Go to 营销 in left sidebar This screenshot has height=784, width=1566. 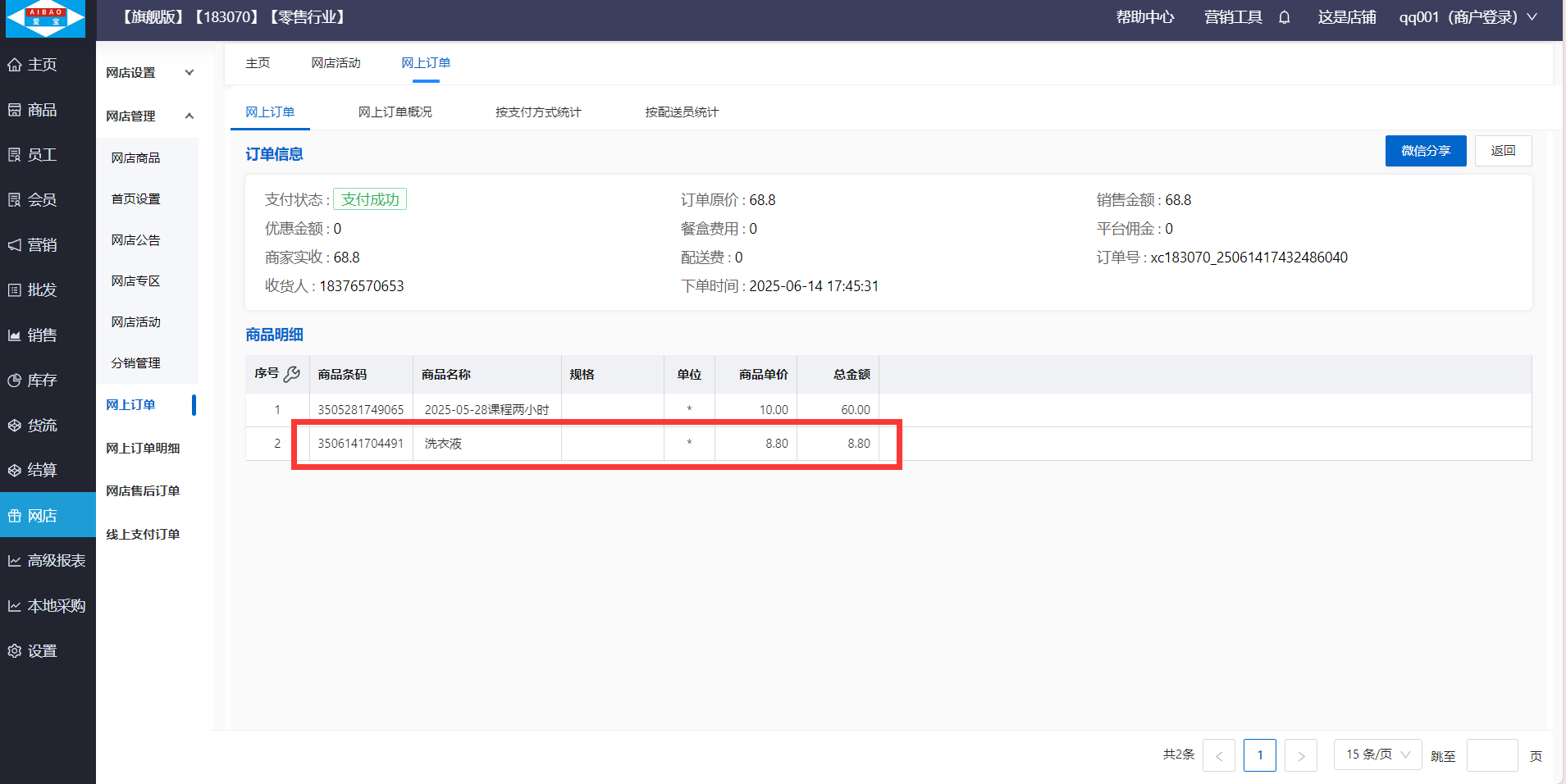pos(42,245)
